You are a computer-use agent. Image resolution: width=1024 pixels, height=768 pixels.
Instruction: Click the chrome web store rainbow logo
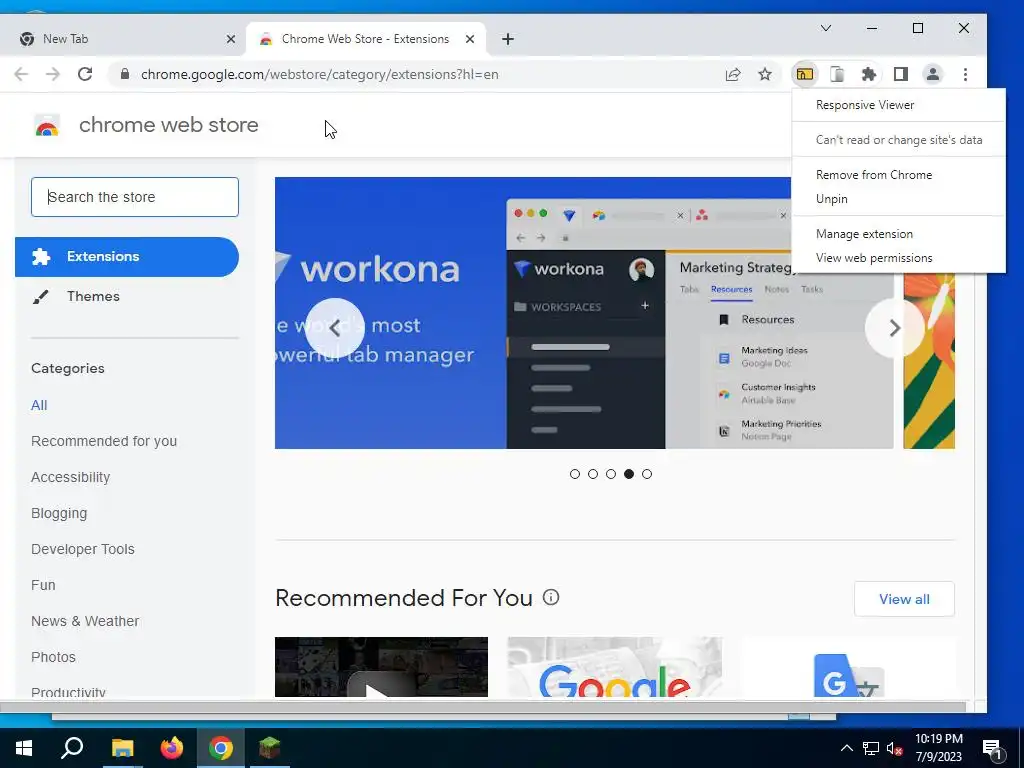click(46, 125)
